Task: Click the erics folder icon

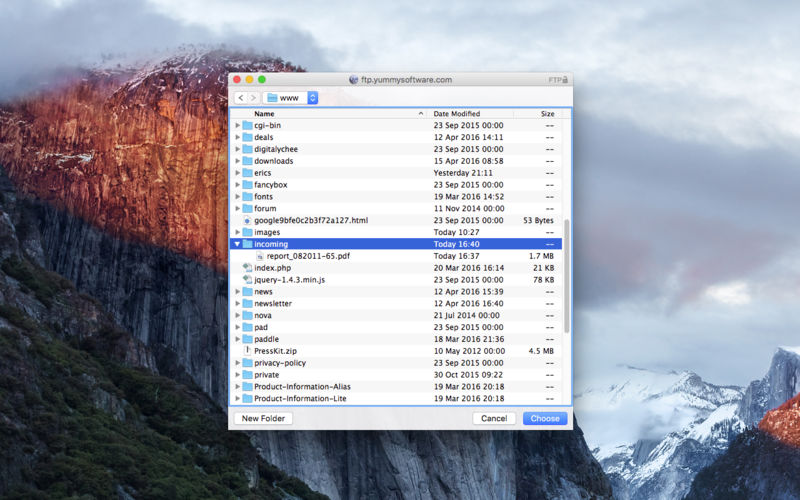Action: coord(247,173)
